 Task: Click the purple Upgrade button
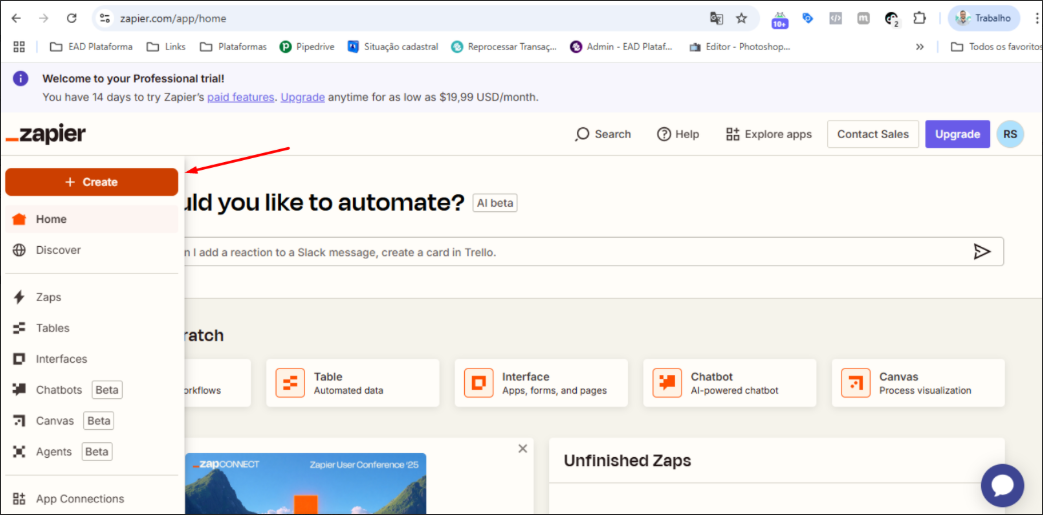tap(957, 134)
